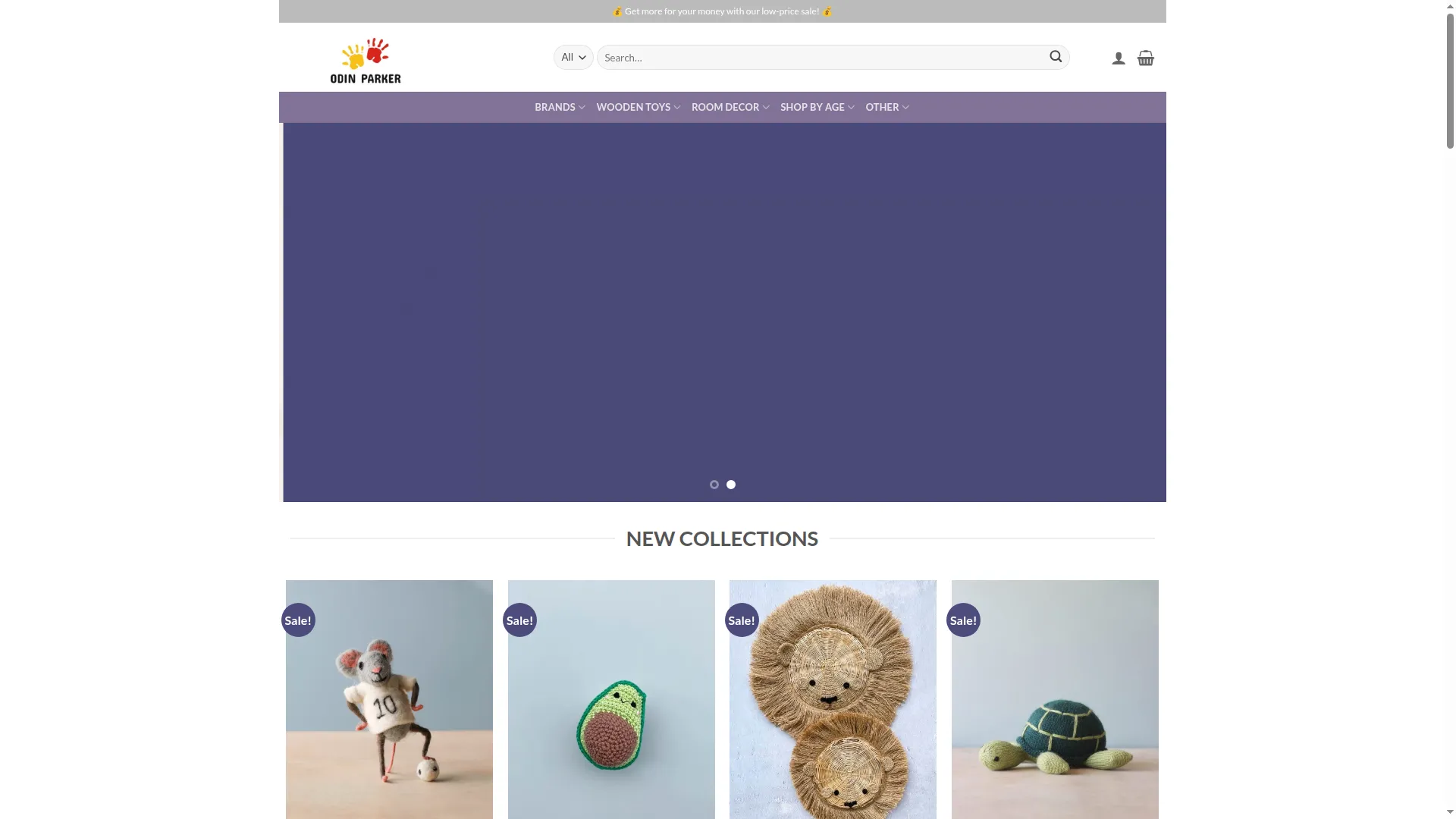Select the first slider dot
The height and width of the screenshot is (819, 1456).
point(714,485)
